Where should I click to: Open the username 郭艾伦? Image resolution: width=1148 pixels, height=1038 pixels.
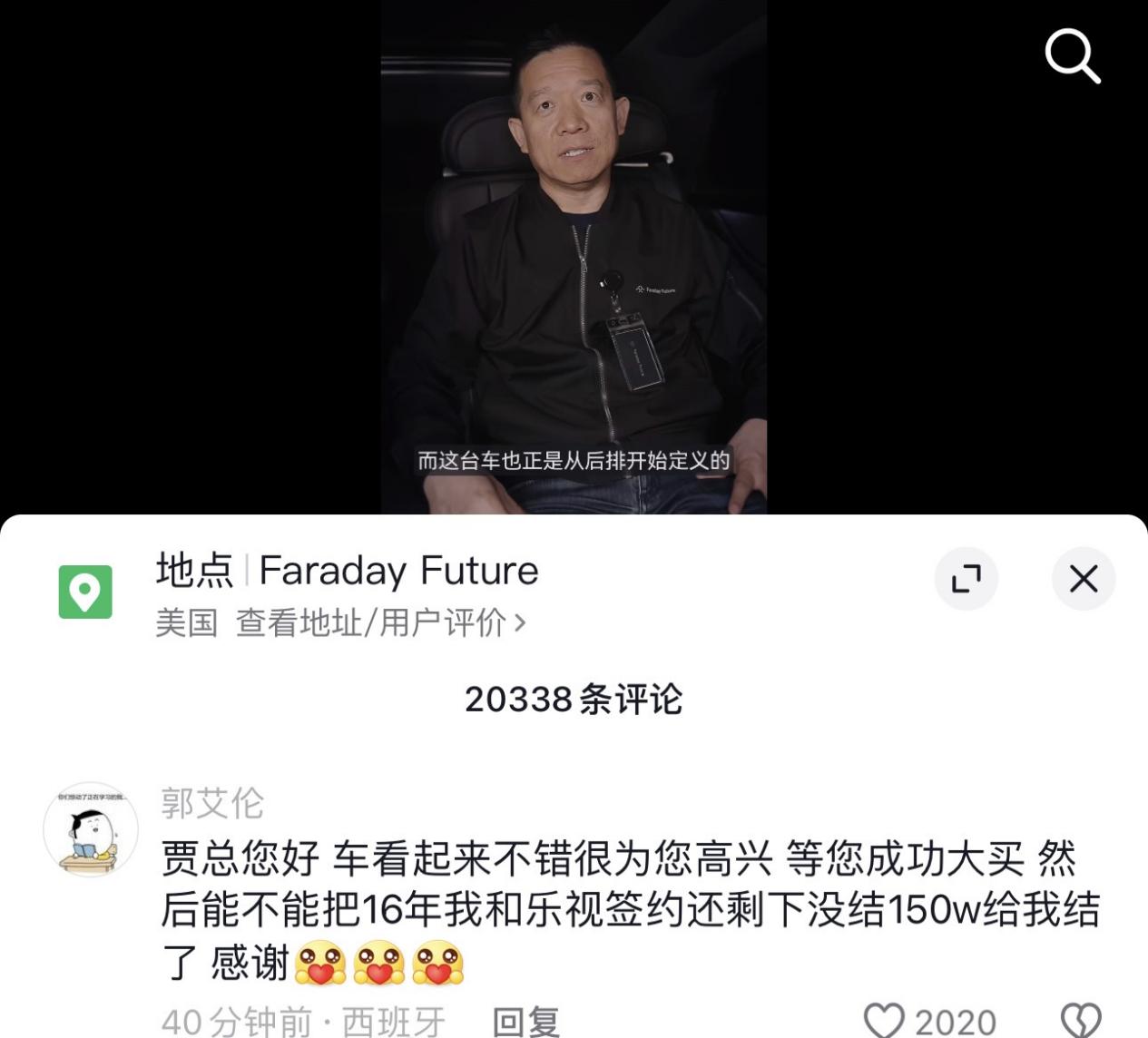(212, 803)
